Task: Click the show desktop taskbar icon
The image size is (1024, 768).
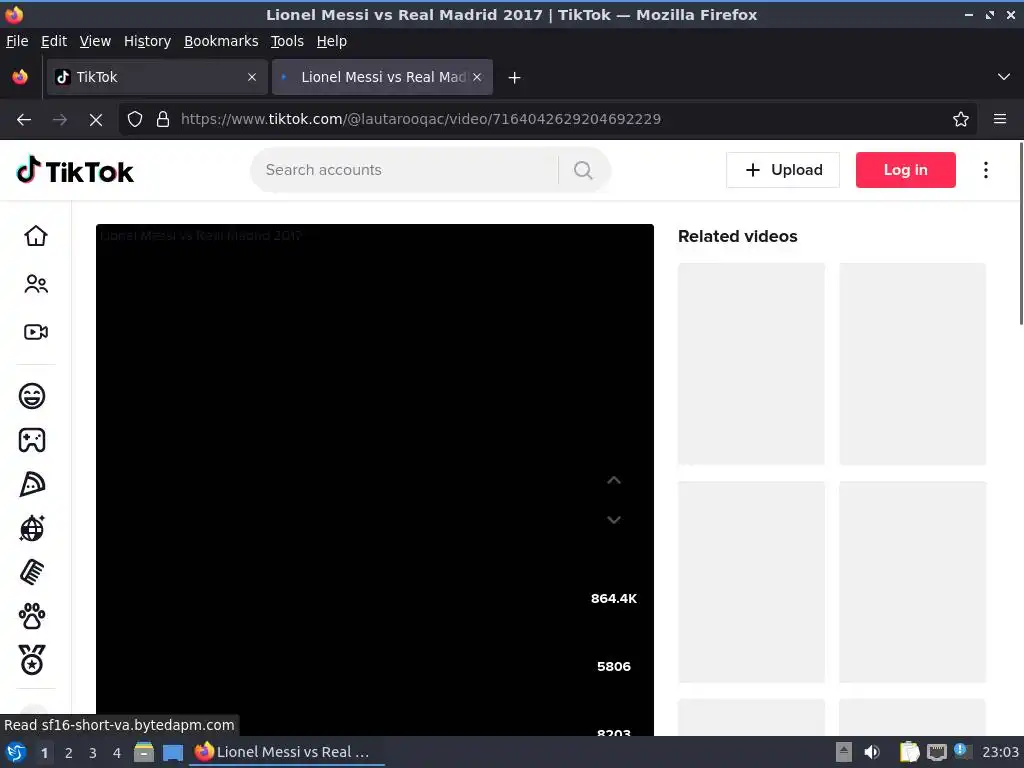Action: pyautogui.click(x=173, y=752)
